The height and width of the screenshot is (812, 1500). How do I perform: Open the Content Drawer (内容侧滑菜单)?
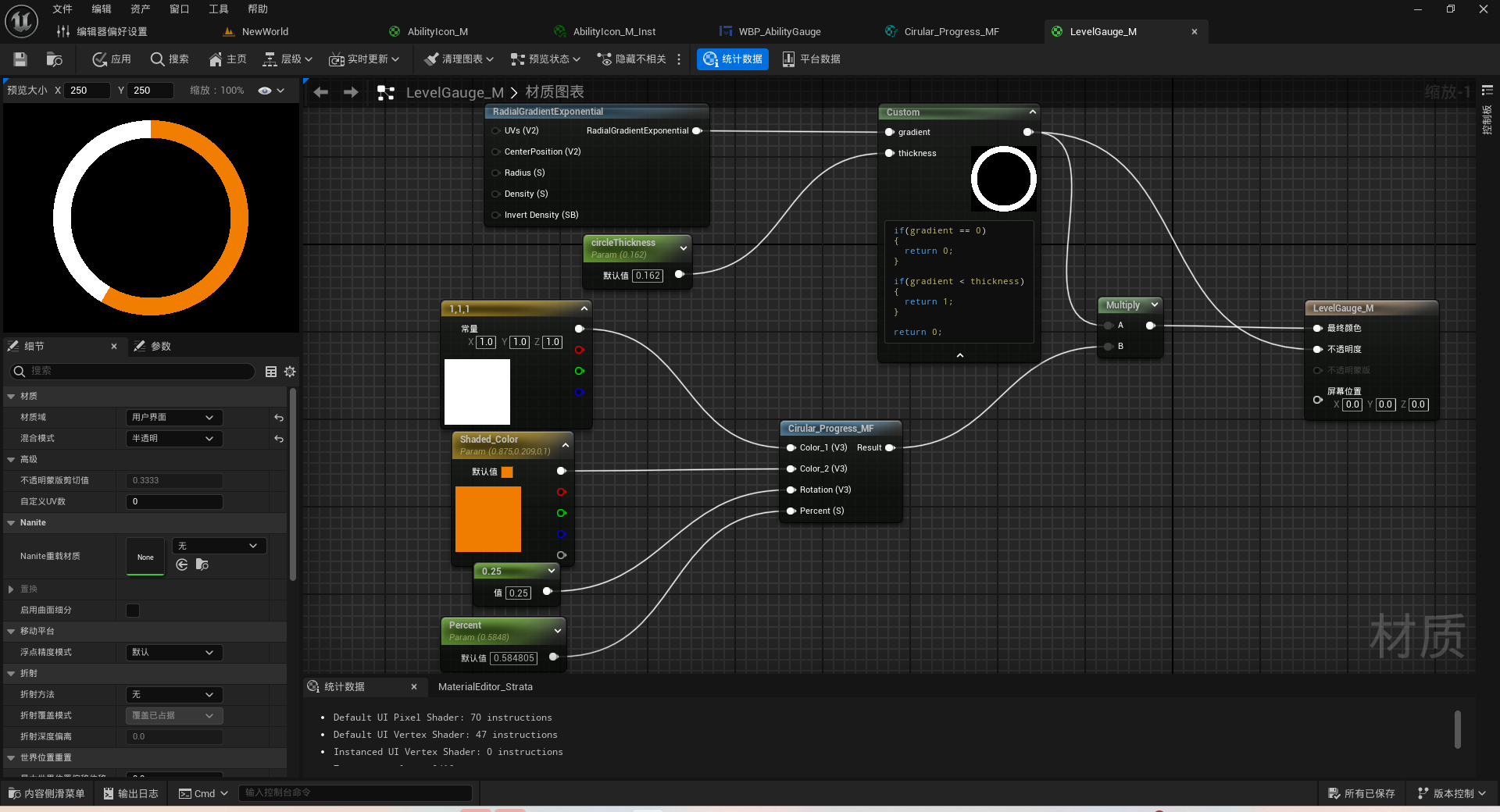pyautogui.click(x=46, y=793)
